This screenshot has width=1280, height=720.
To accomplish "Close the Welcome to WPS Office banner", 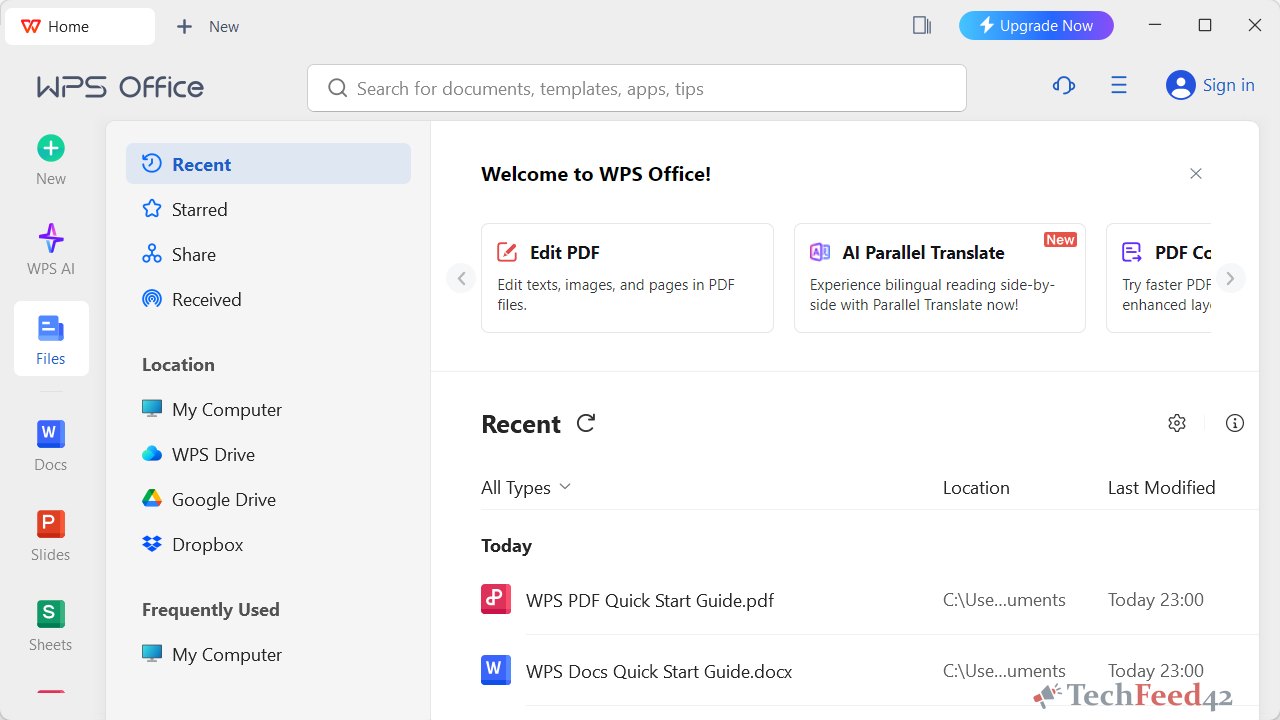I will tap(1196, 174).
